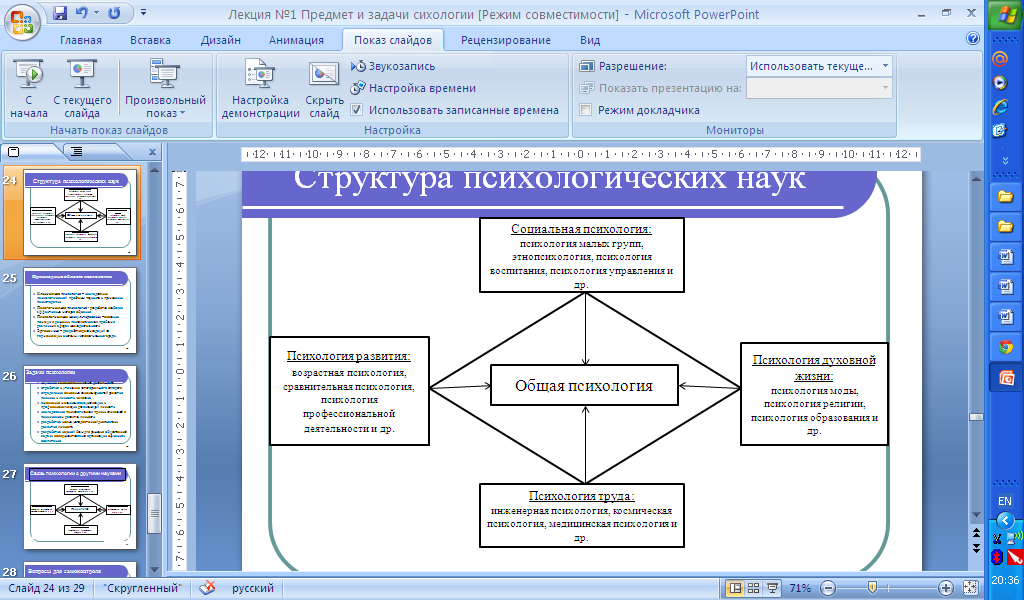Click the Слайд 24 из 29 status indicator
Image resolution: width=1024 pixels, height=600 pixels.
pyautogui.click(x=46, y=588)
